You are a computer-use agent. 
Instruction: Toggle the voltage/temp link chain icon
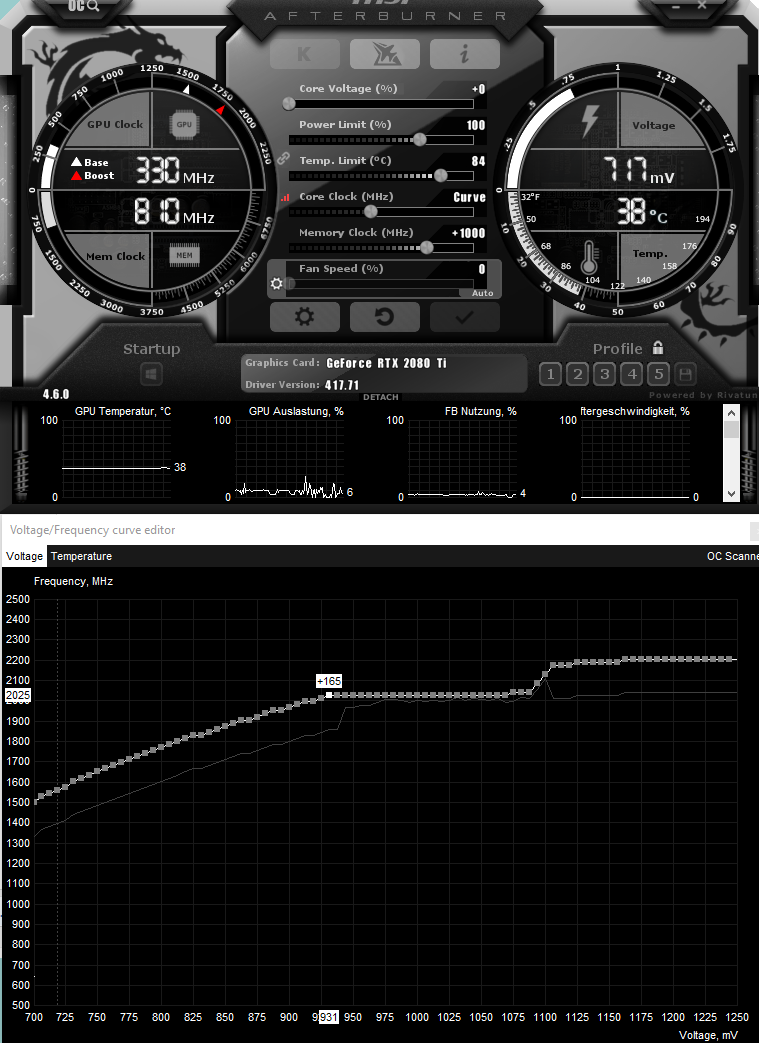pos(284,158)
